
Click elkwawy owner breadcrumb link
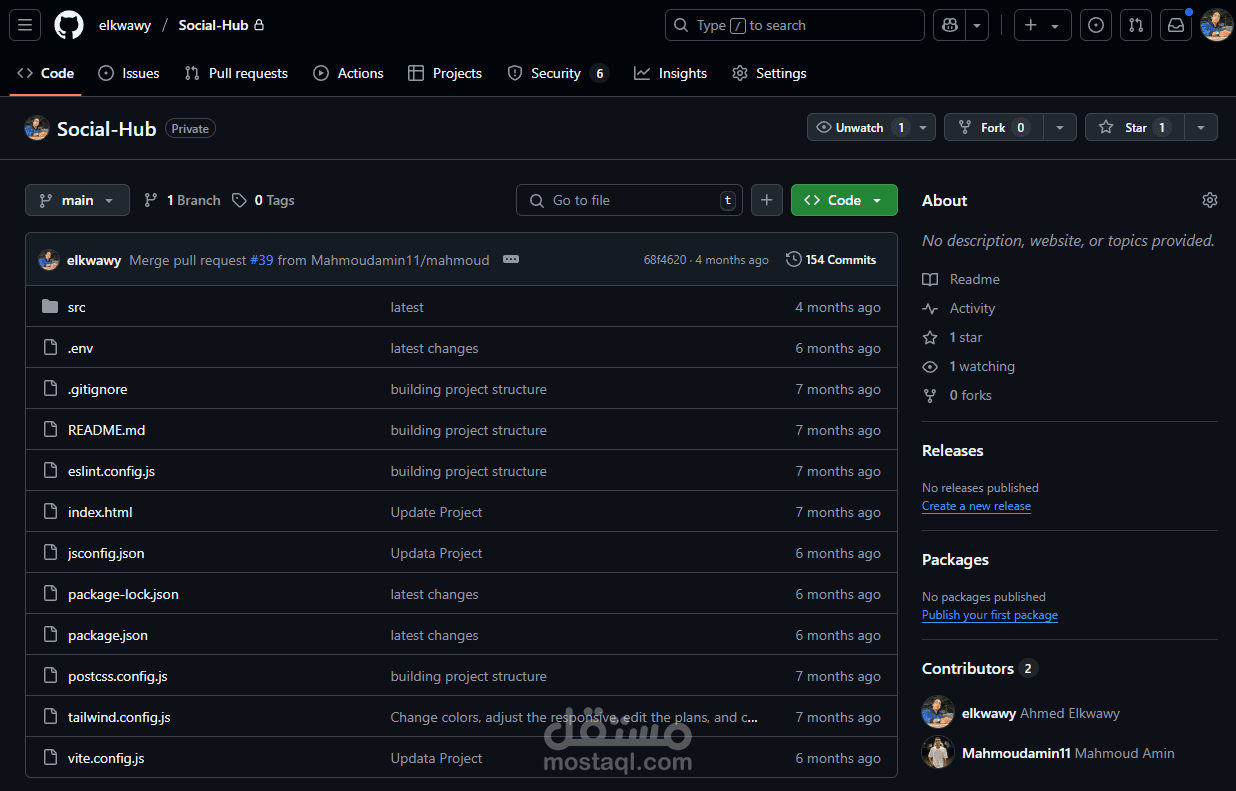click(x=125, y=25)
